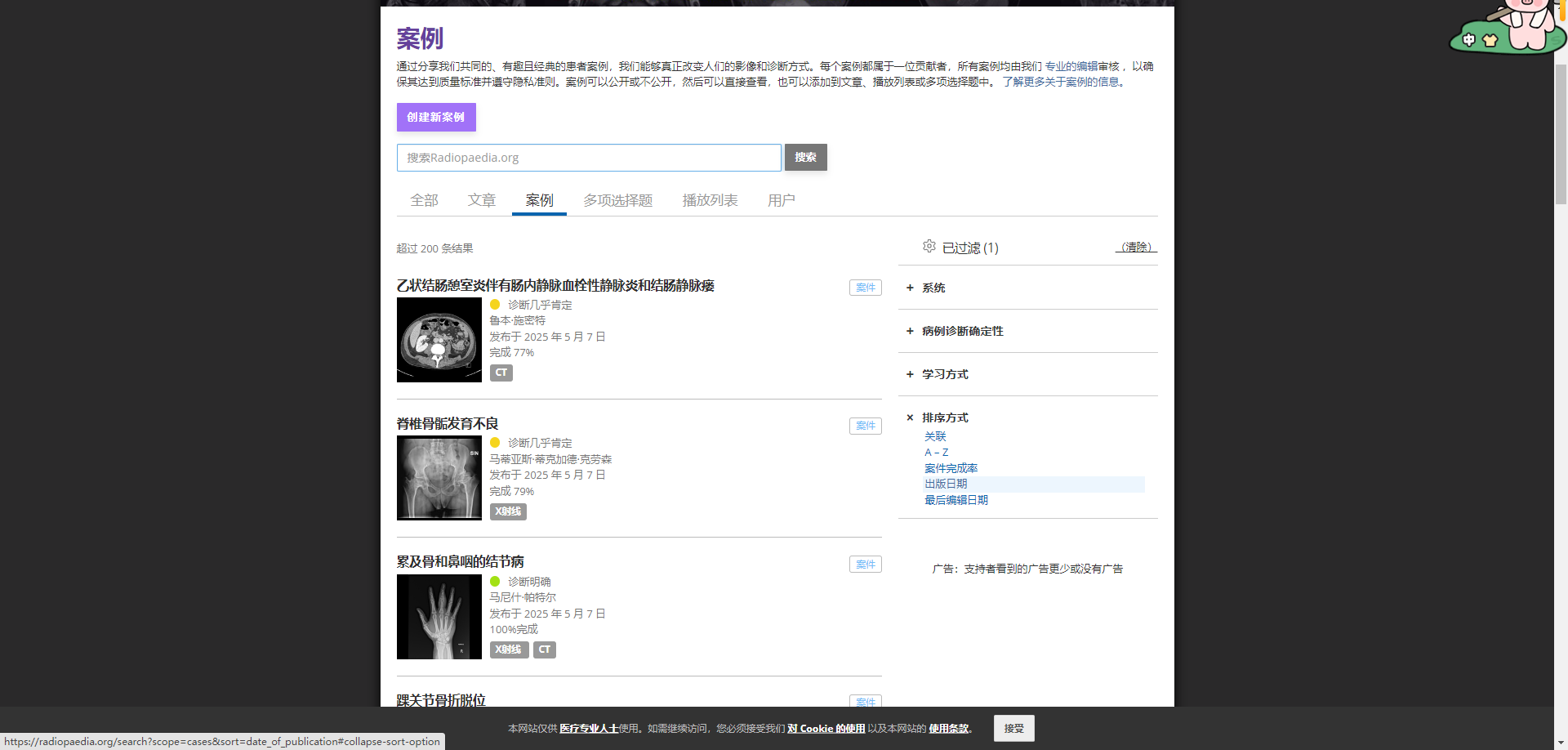Click X射线 tag on spine case
This screenshot has width=1568, height=750.
[508, 511]
